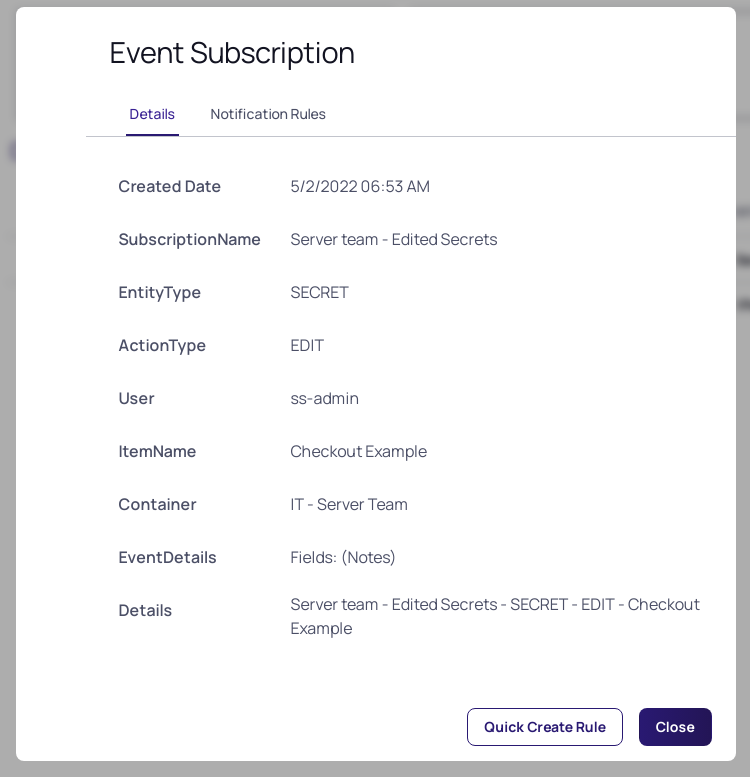This screenshot has height=777, width=750.
Task: Click the Event Subscription heading
Action: [232, 53]
